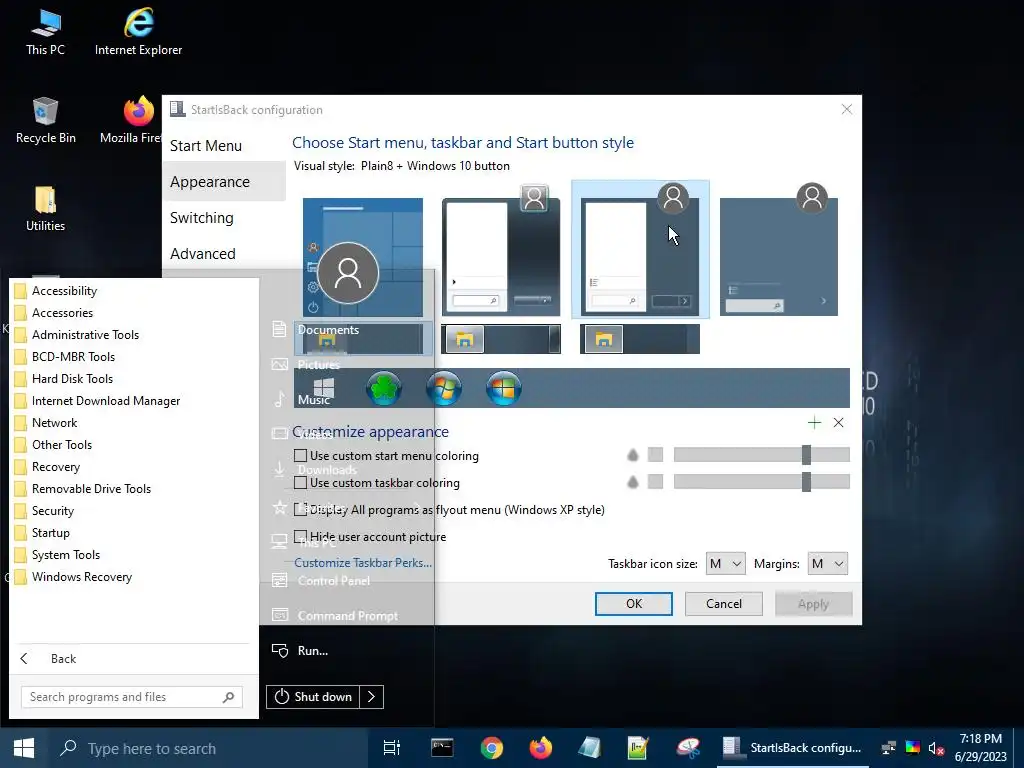Expand Shut down options arrow
The image size is (1024, 768).
pyautogui.click(x=372, y=697)
